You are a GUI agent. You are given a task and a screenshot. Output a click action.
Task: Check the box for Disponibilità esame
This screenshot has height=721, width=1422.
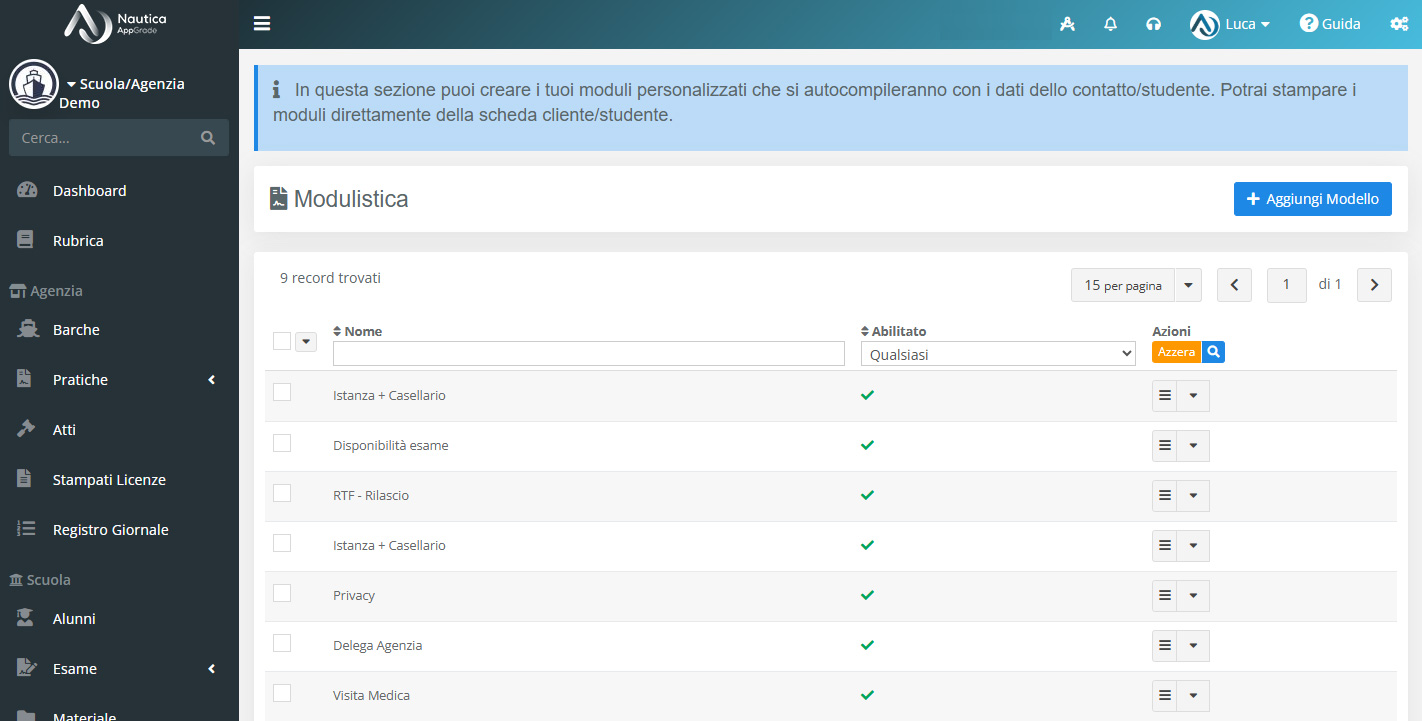282,442
